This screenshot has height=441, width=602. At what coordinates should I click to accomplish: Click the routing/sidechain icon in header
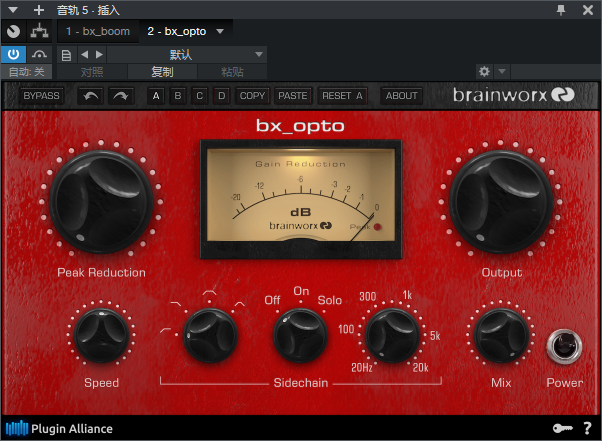coord(40,32)
